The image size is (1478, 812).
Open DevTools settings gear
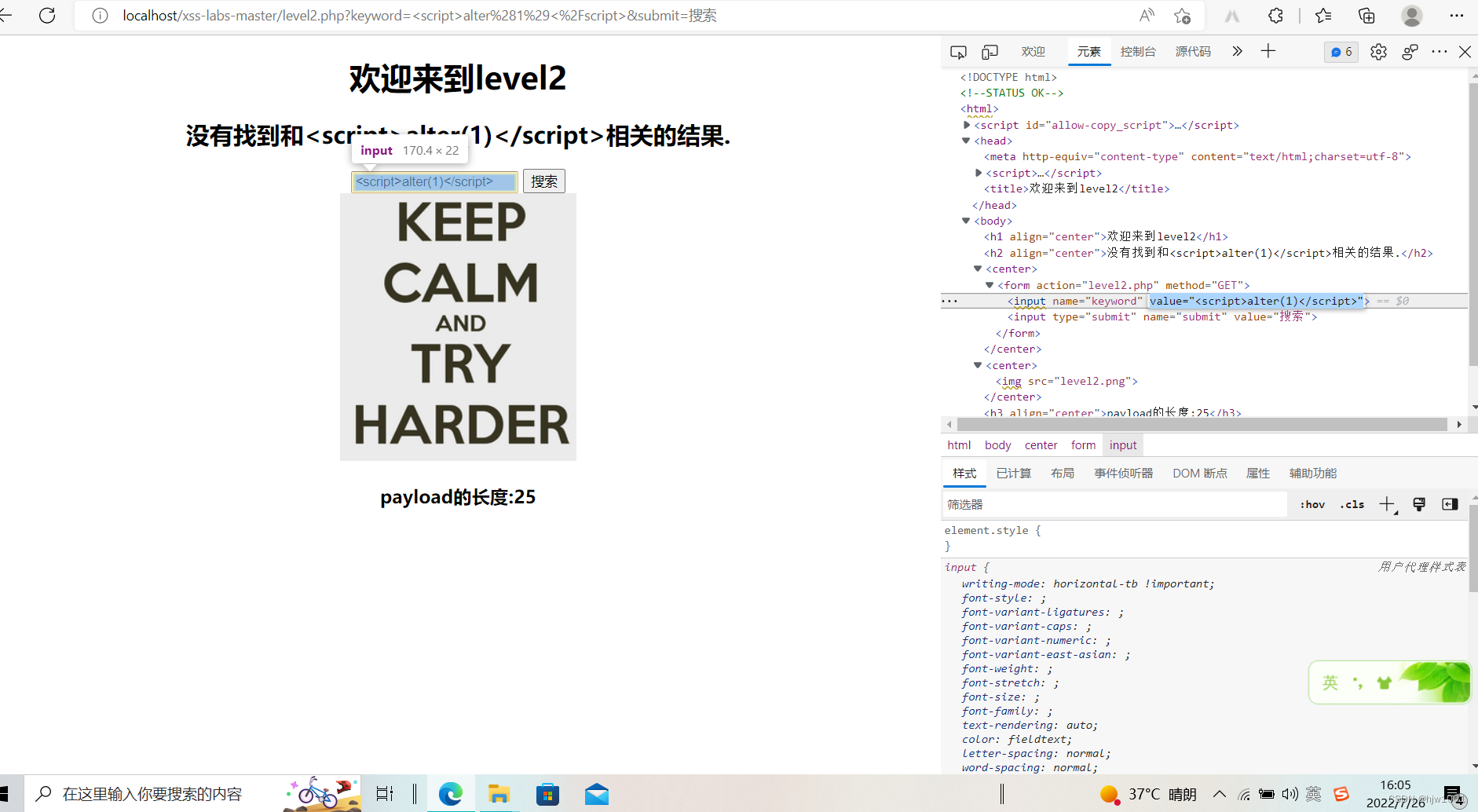1378,52
